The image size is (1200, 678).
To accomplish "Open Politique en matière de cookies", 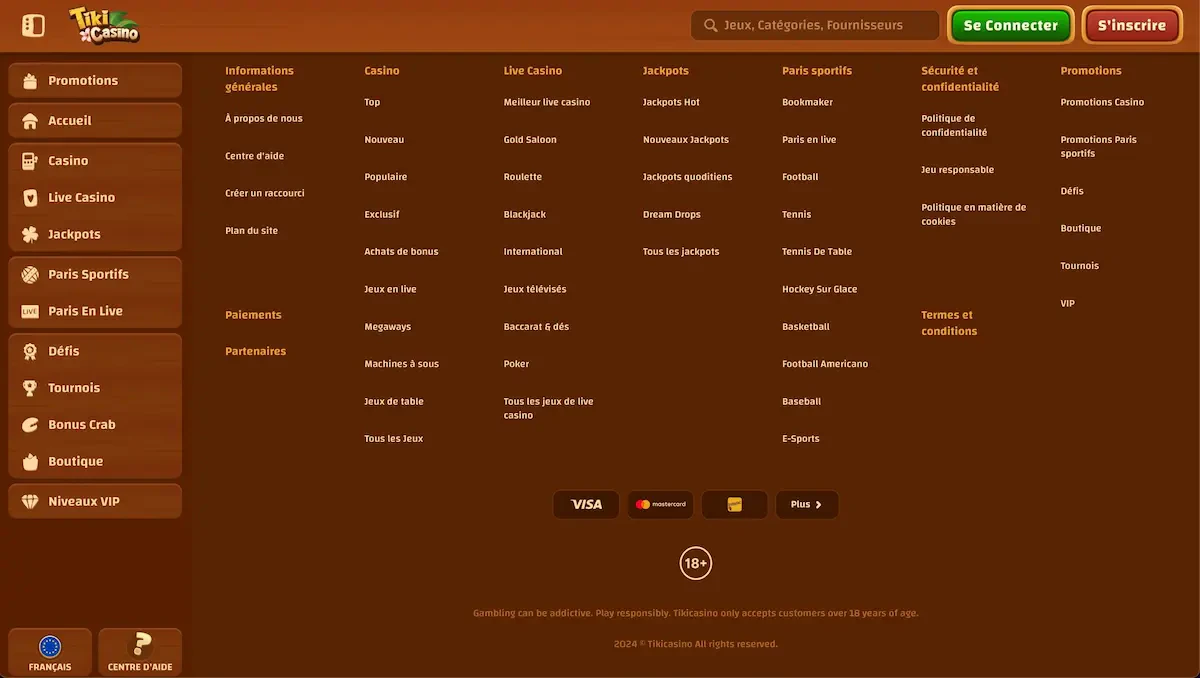I will click(x=973, y=215).
